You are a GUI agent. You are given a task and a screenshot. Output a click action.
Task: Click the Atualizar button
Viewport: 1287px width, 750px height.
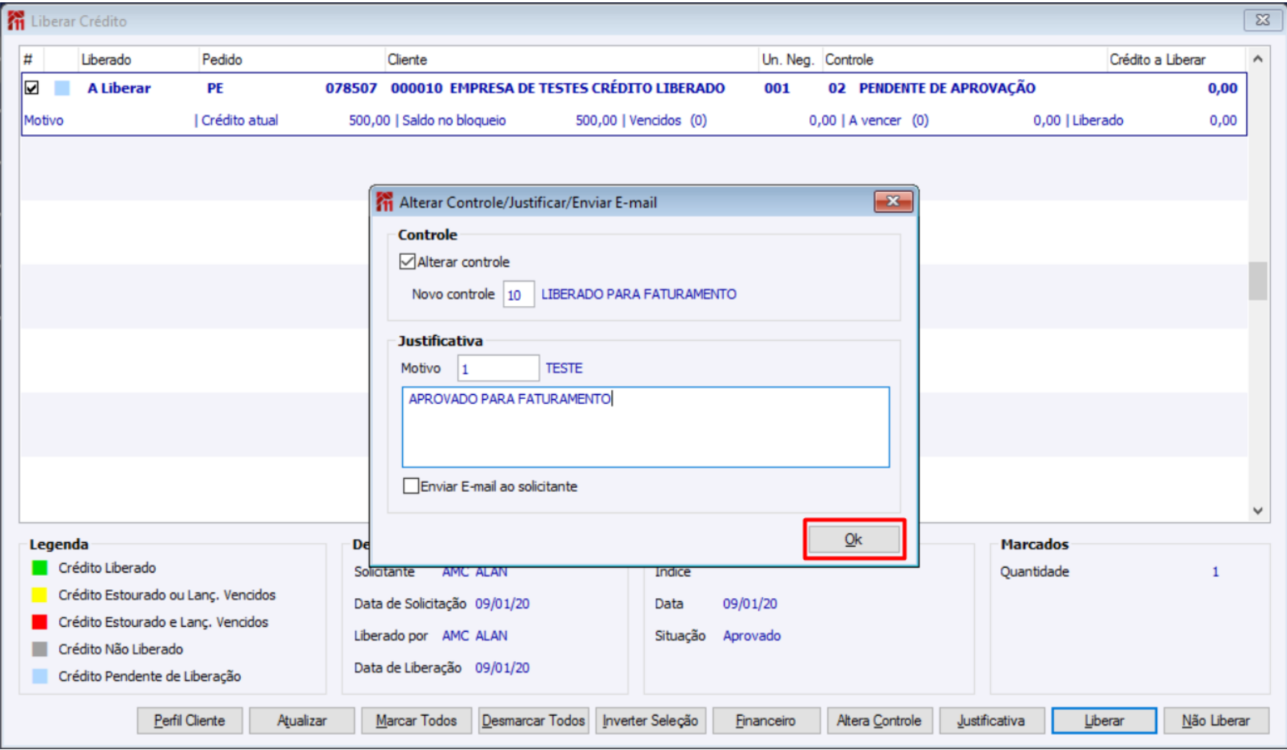pyautogui.click(x=302, y=721)
